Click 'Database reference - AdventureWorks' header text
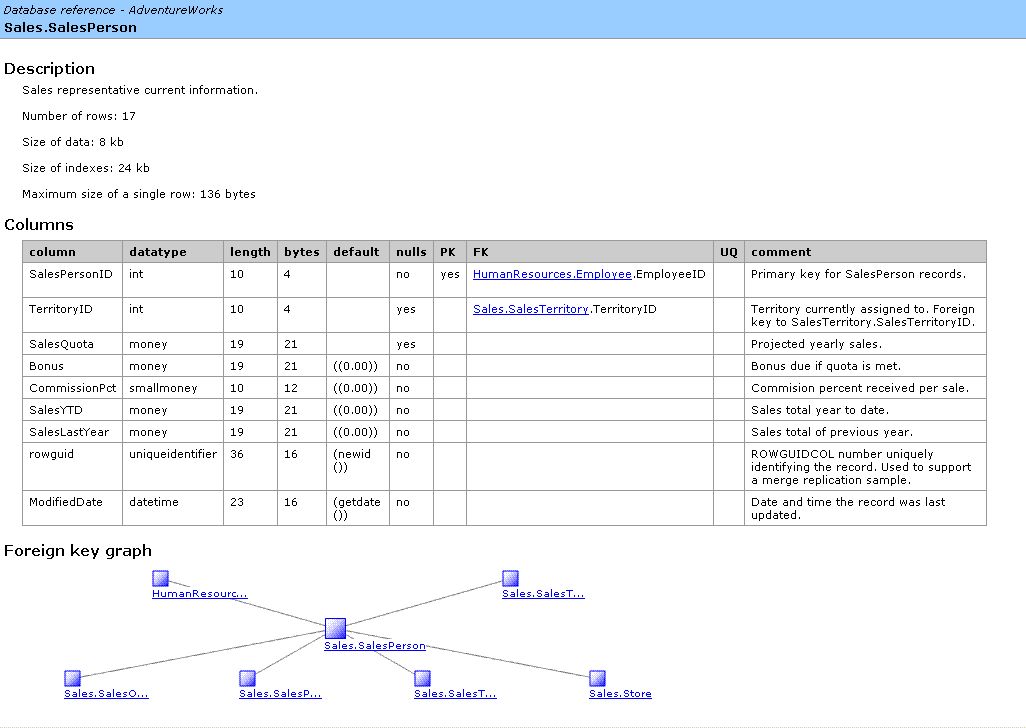Image resolution: width=1026 pixels, height=728 pixels. click(113, 10)
